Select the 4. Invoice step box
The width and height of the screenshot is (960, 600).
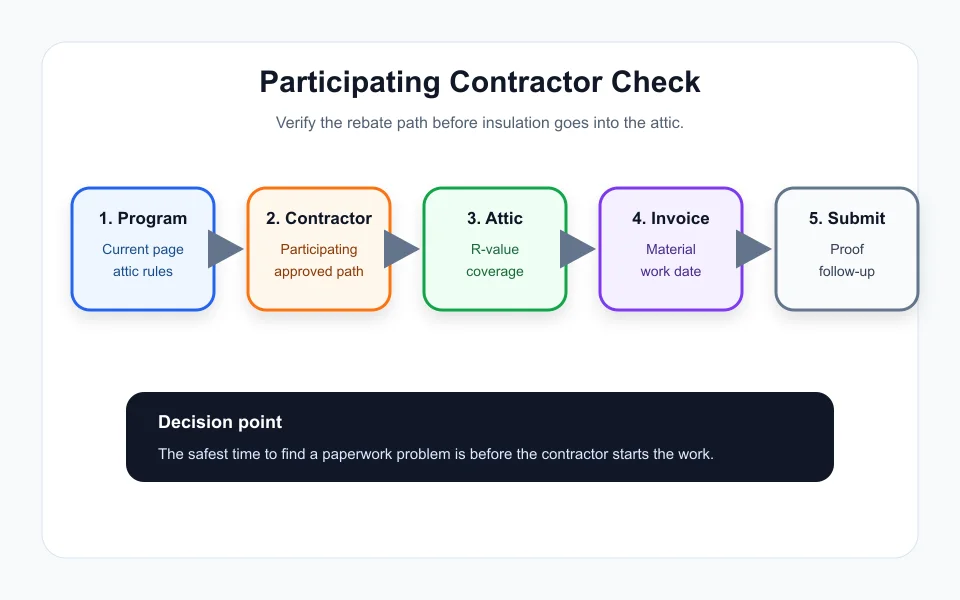pyautogui.click(x=671, y=249)
